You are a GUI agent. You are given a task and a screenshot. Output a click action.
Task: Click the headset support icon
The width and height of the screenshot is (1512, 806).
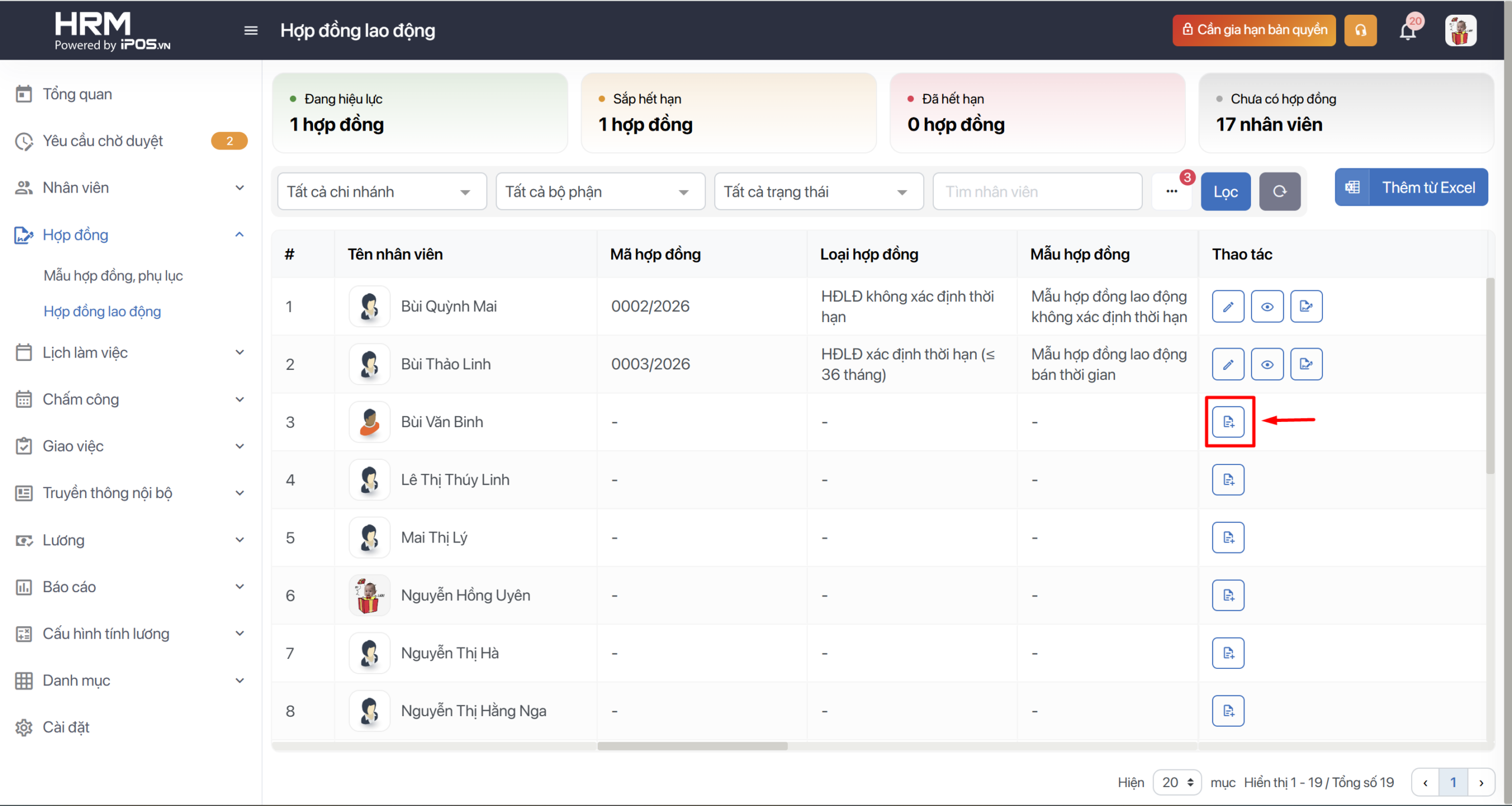1360,30
